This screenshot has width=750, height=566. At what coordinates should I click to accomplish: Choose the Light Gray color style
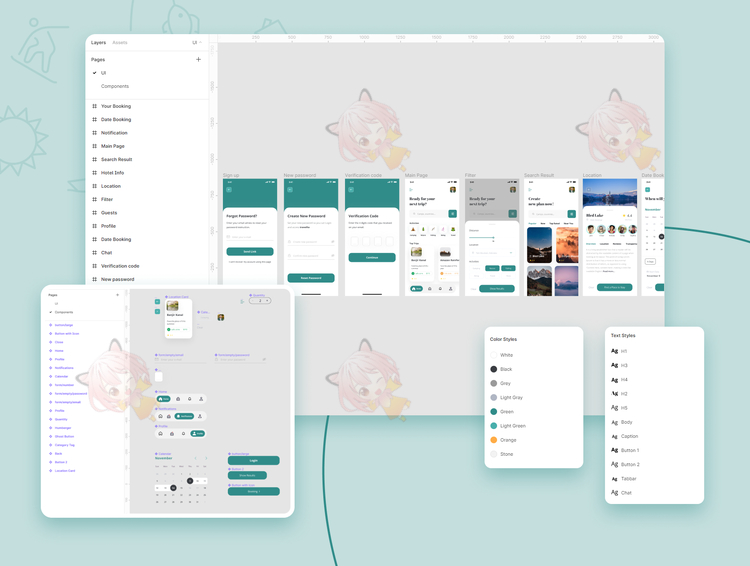point(507,398)
